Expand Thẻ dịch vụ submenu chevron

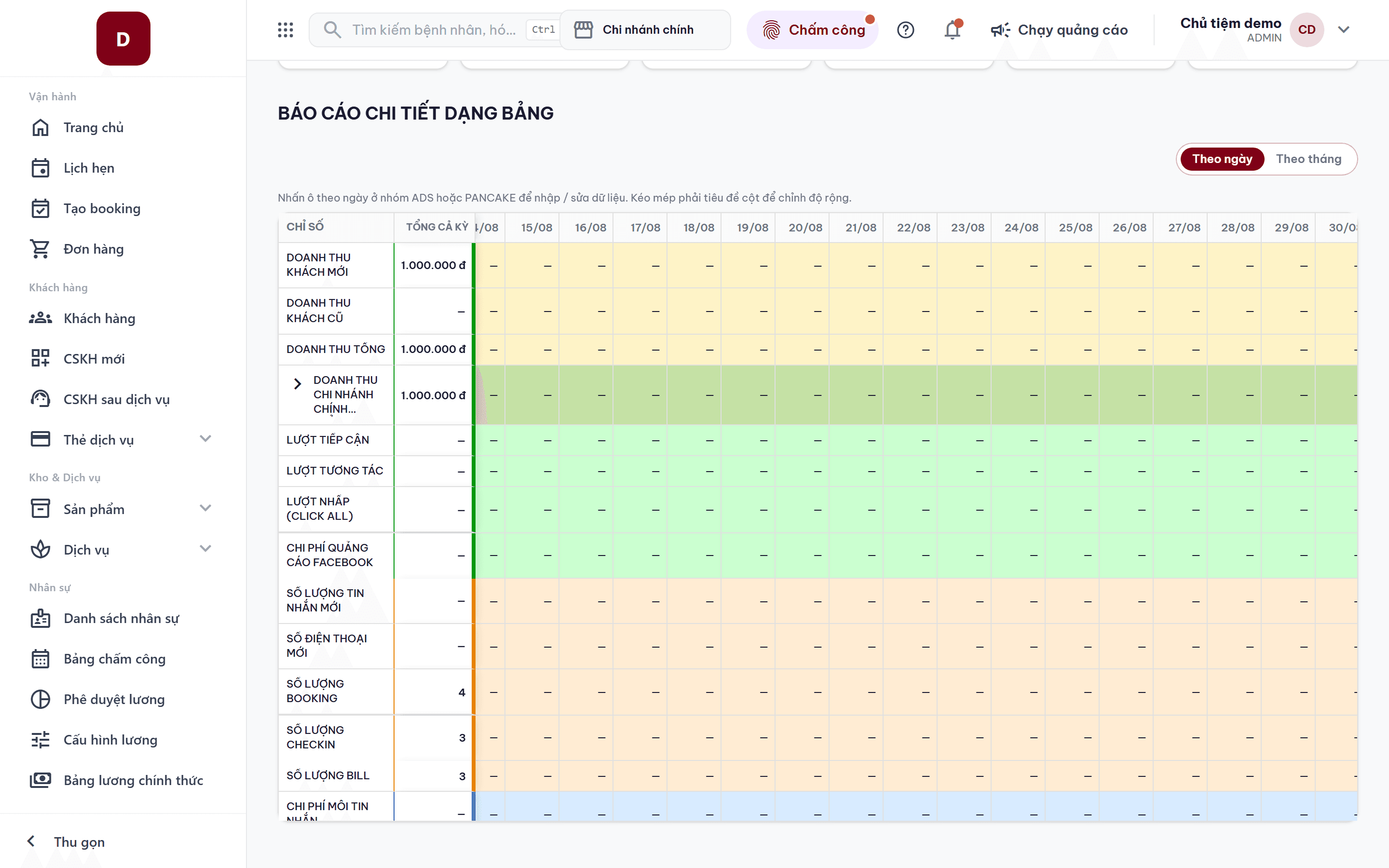(x=205, y=439)
